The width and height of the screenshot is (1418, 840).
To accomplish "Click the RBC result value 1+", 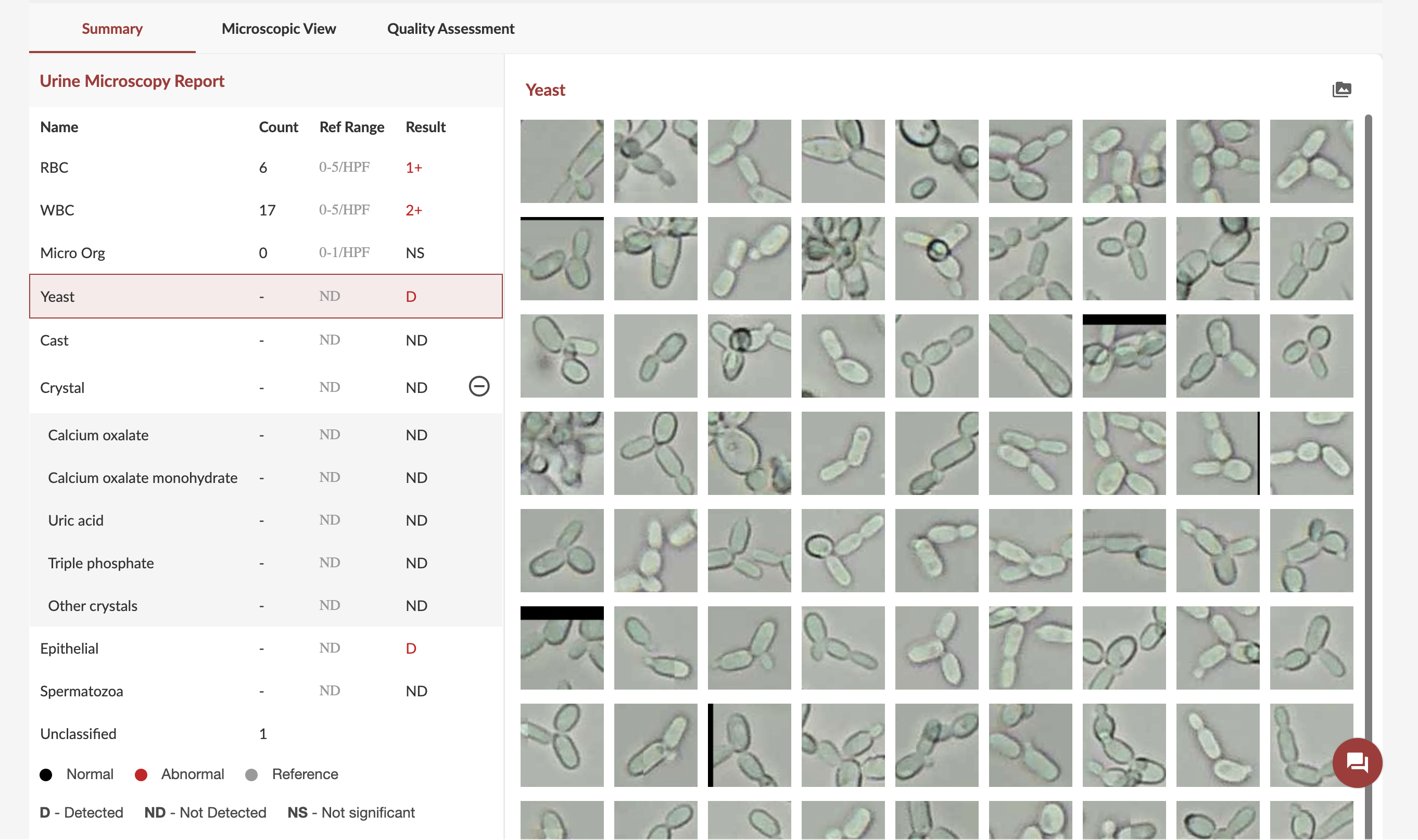I will tap(414, 168).
